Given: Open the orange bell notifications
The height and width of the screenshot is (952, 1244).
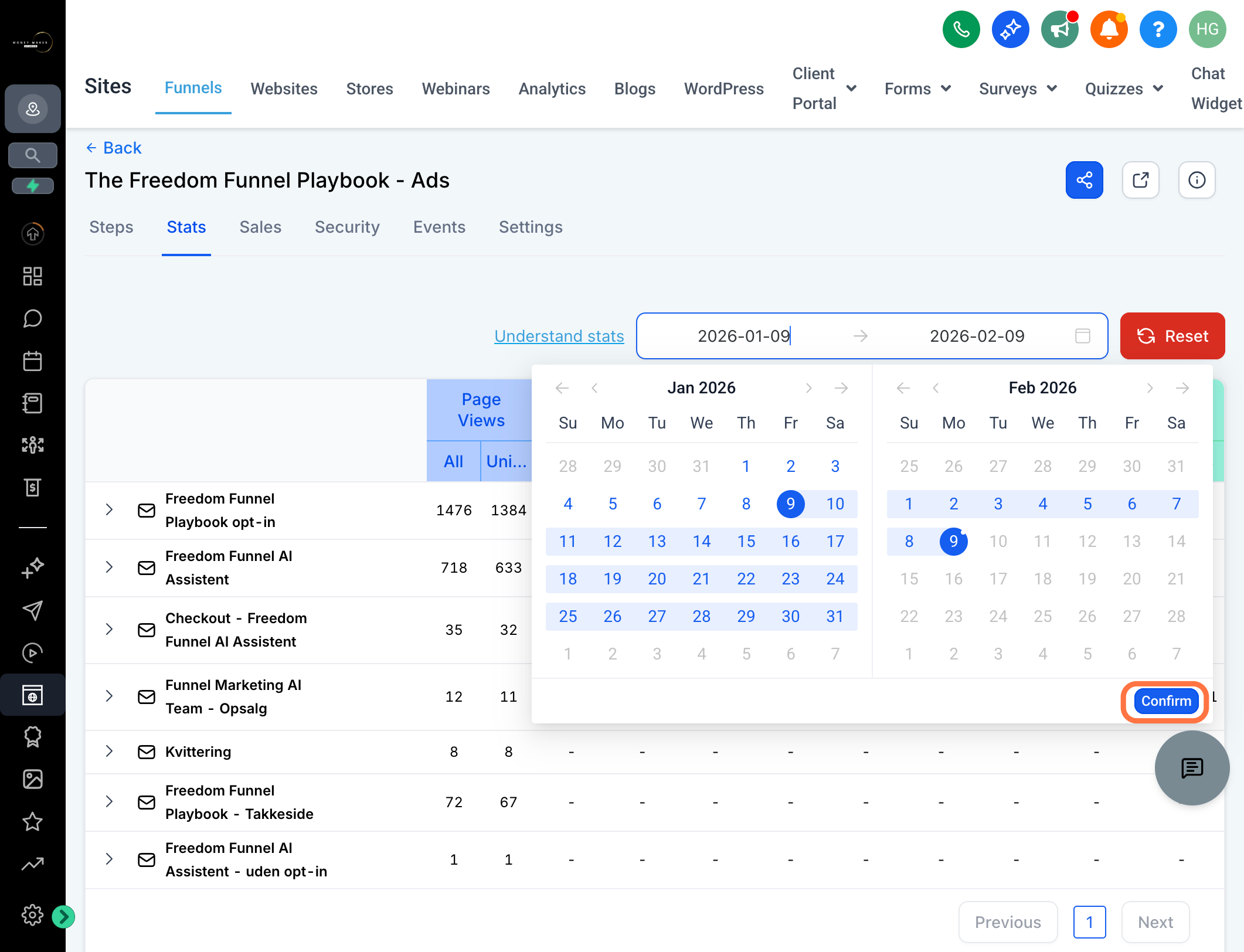Looking at the screenshot, I should (1109, 29).
